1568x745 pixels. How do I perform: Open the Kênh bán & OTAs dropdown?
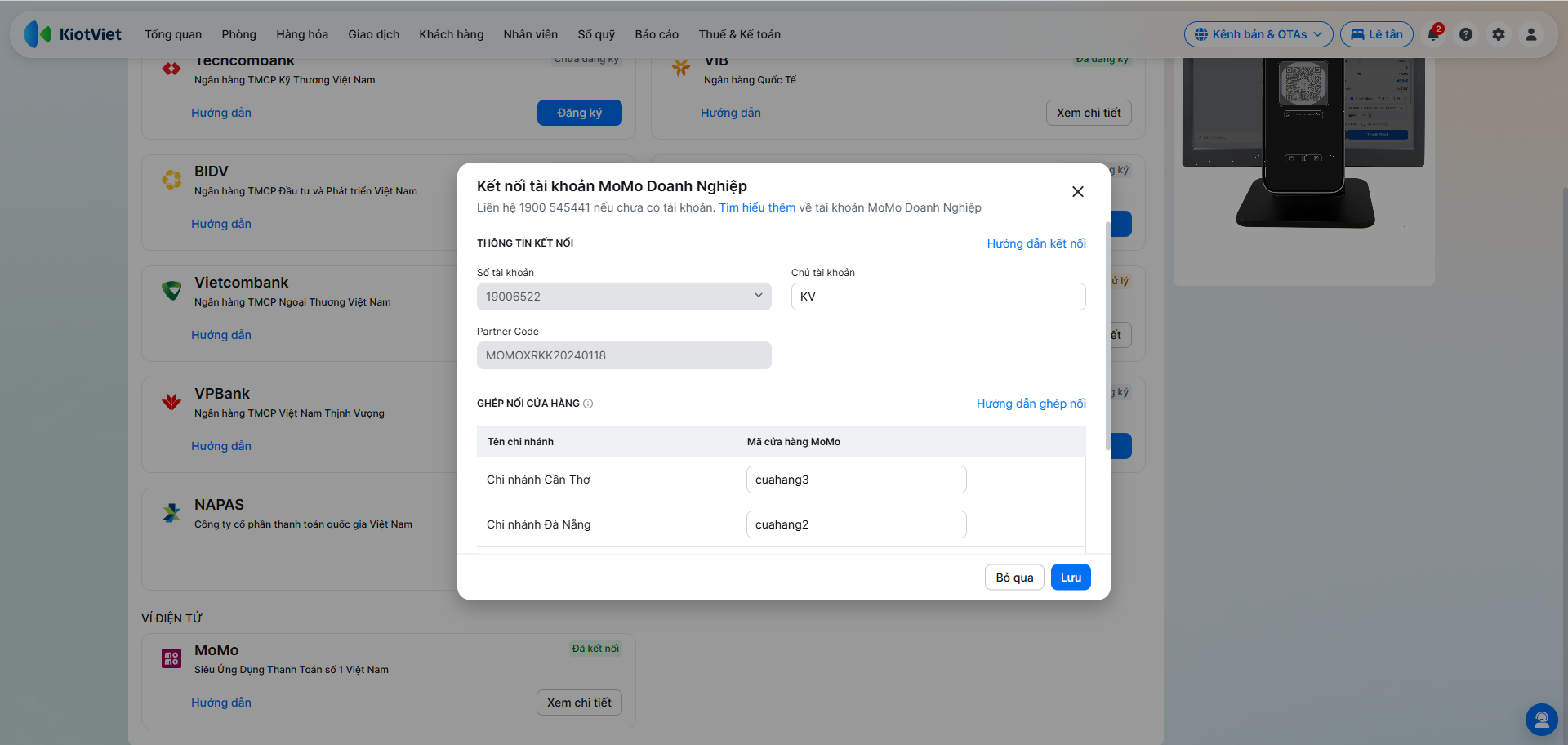[x=1258, y=34]
